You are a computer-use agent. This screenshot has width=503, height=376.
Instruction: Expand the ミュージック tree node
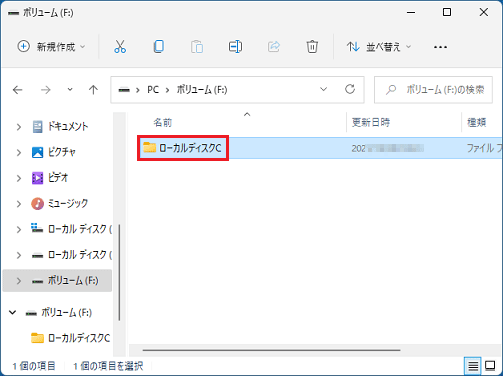pos(19,204)
